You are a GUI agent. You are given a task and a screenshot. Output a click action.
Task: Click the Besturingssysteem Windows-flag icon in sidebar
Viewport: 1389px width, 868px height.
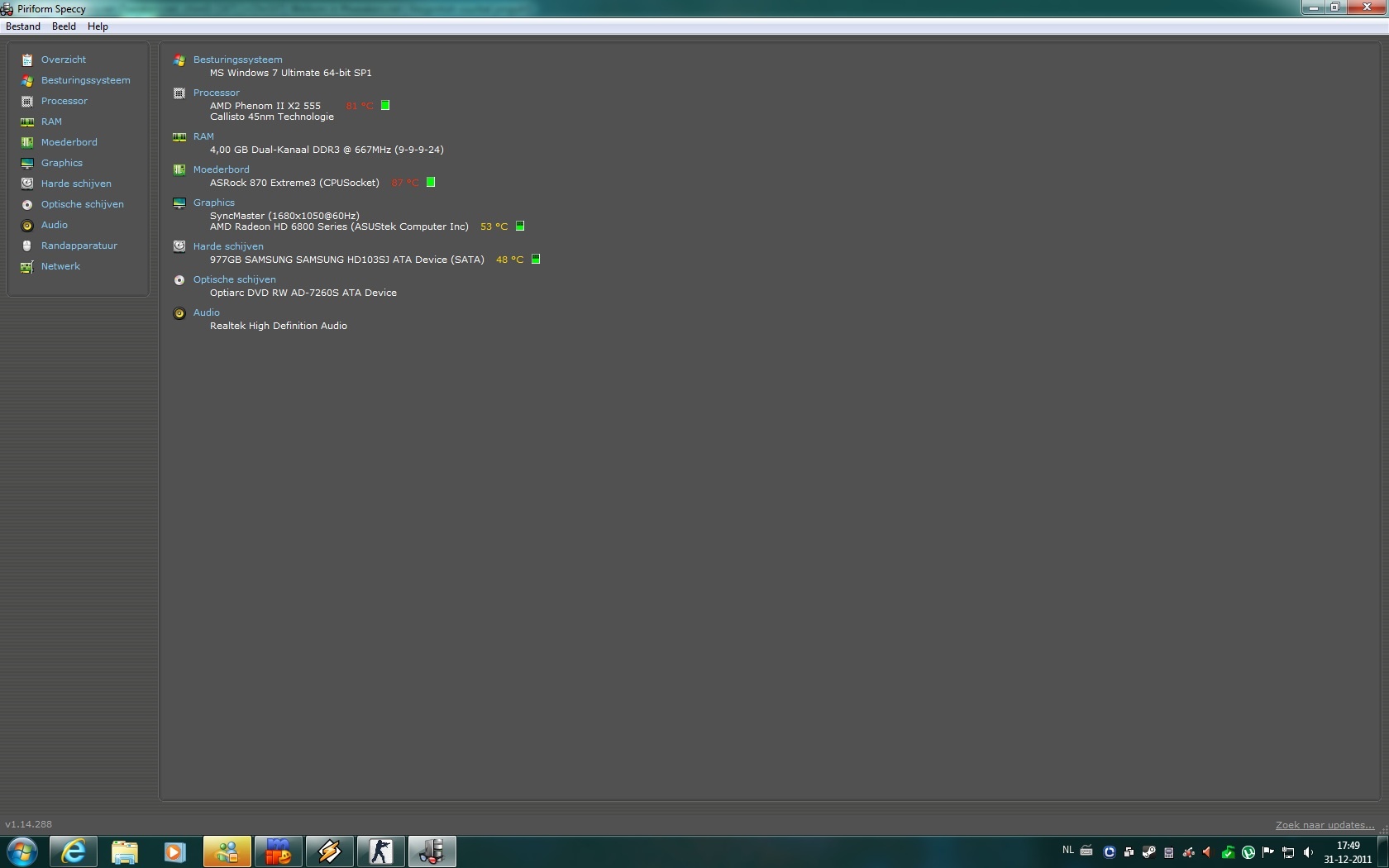click(27, 80)
